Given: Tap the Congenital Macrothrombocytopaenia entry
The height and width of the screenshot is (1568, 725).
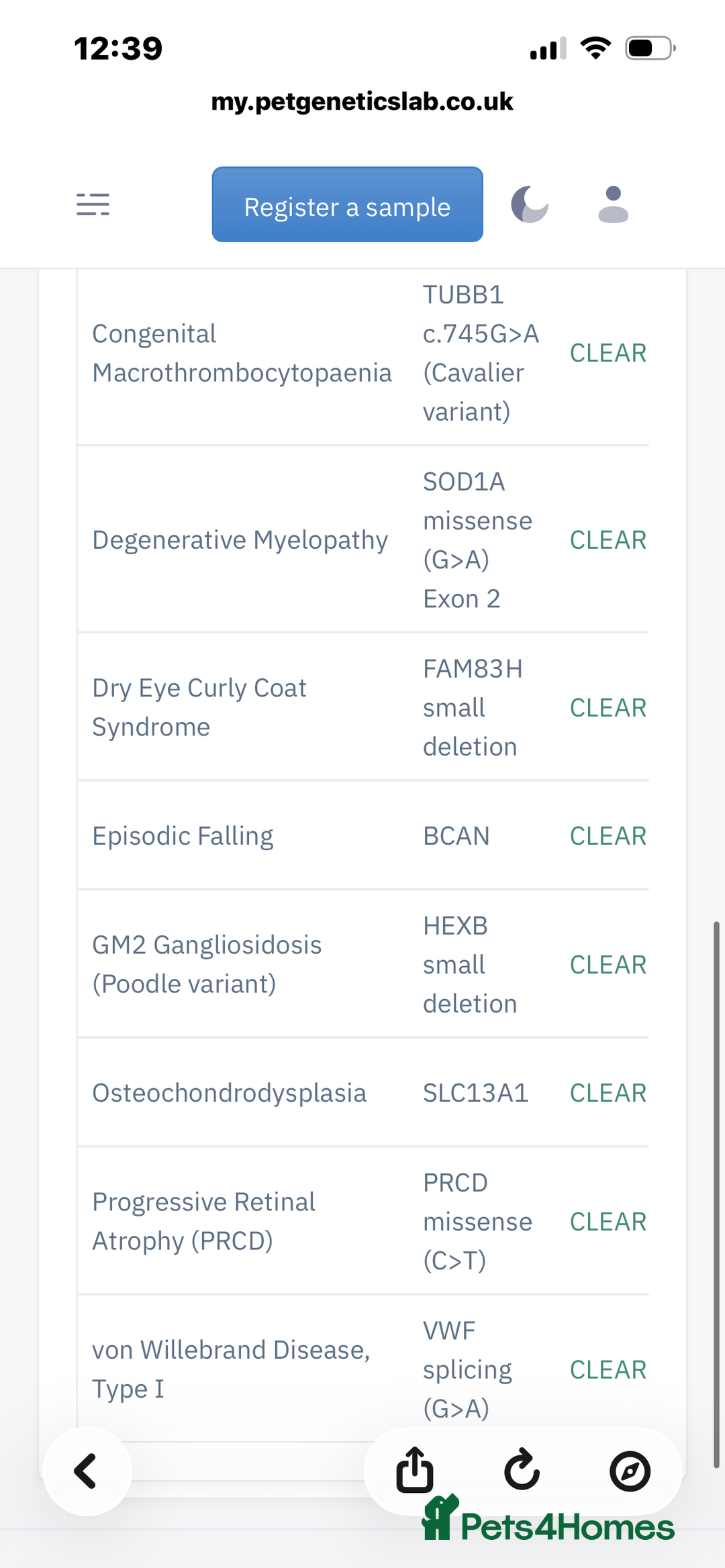Looking at the screenshot, I should point(242,353).
